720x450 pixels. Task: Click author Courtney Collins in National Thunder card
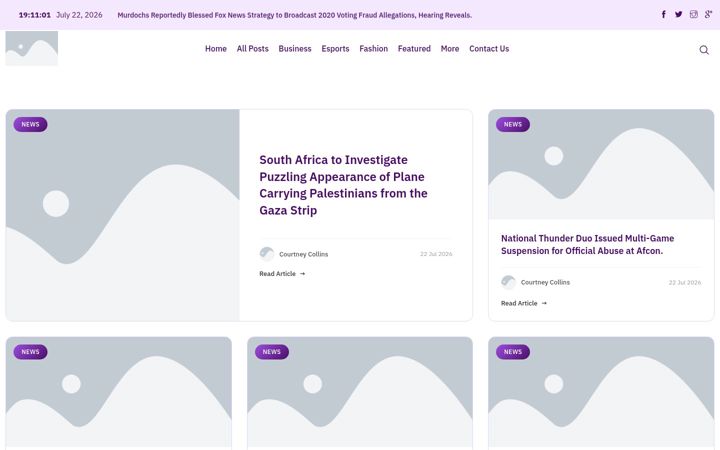click(x=545, y=282)
